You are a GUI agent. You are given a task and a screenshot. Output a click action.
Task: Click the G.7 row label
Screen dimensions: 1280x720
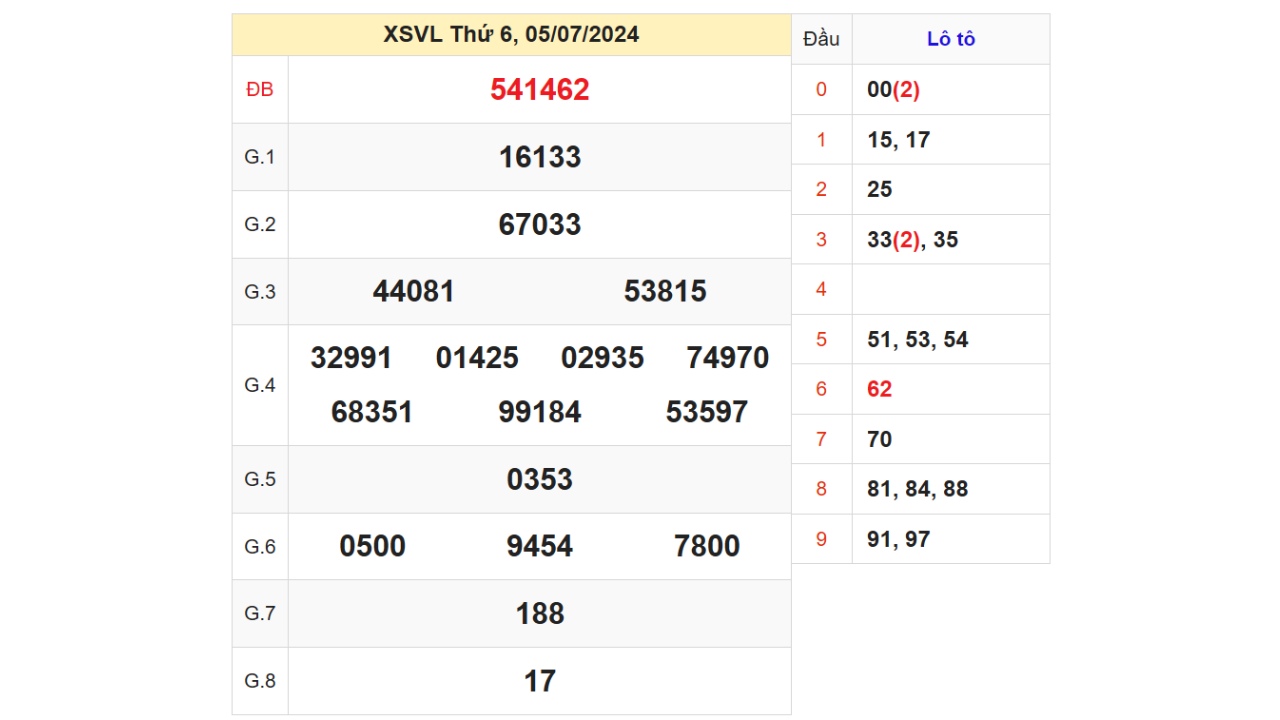tap(260, 613)
